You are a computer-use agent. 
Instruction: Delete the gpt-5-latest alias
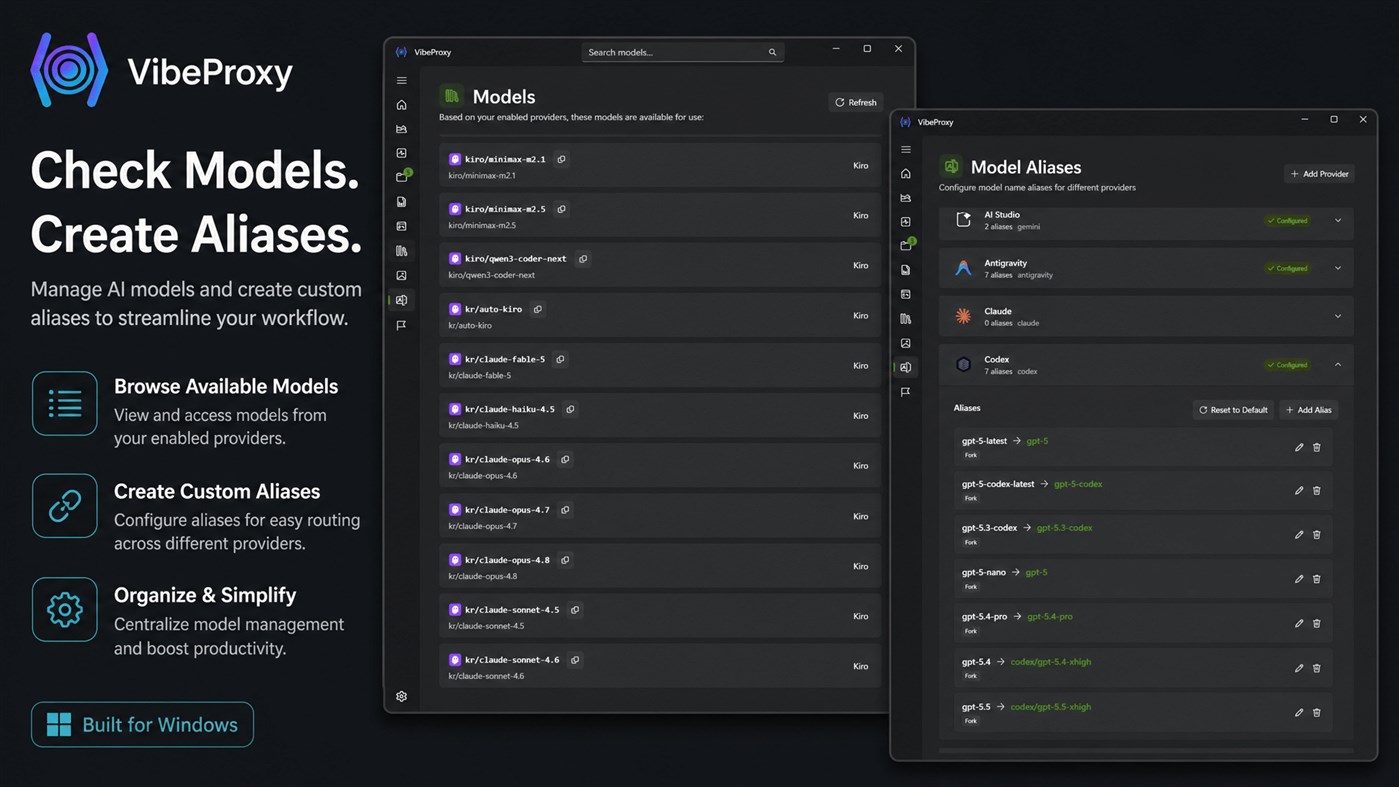(1317, 447)
